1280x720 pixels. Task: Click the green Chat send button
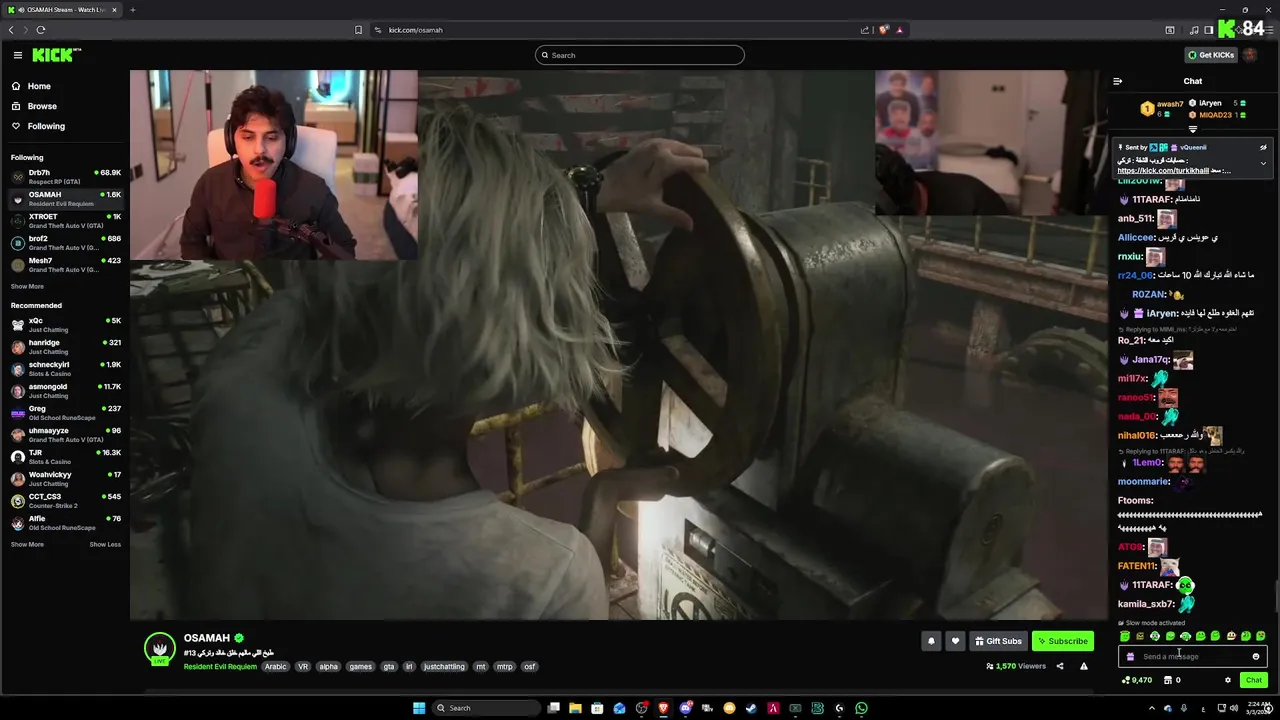[1253, 680]
